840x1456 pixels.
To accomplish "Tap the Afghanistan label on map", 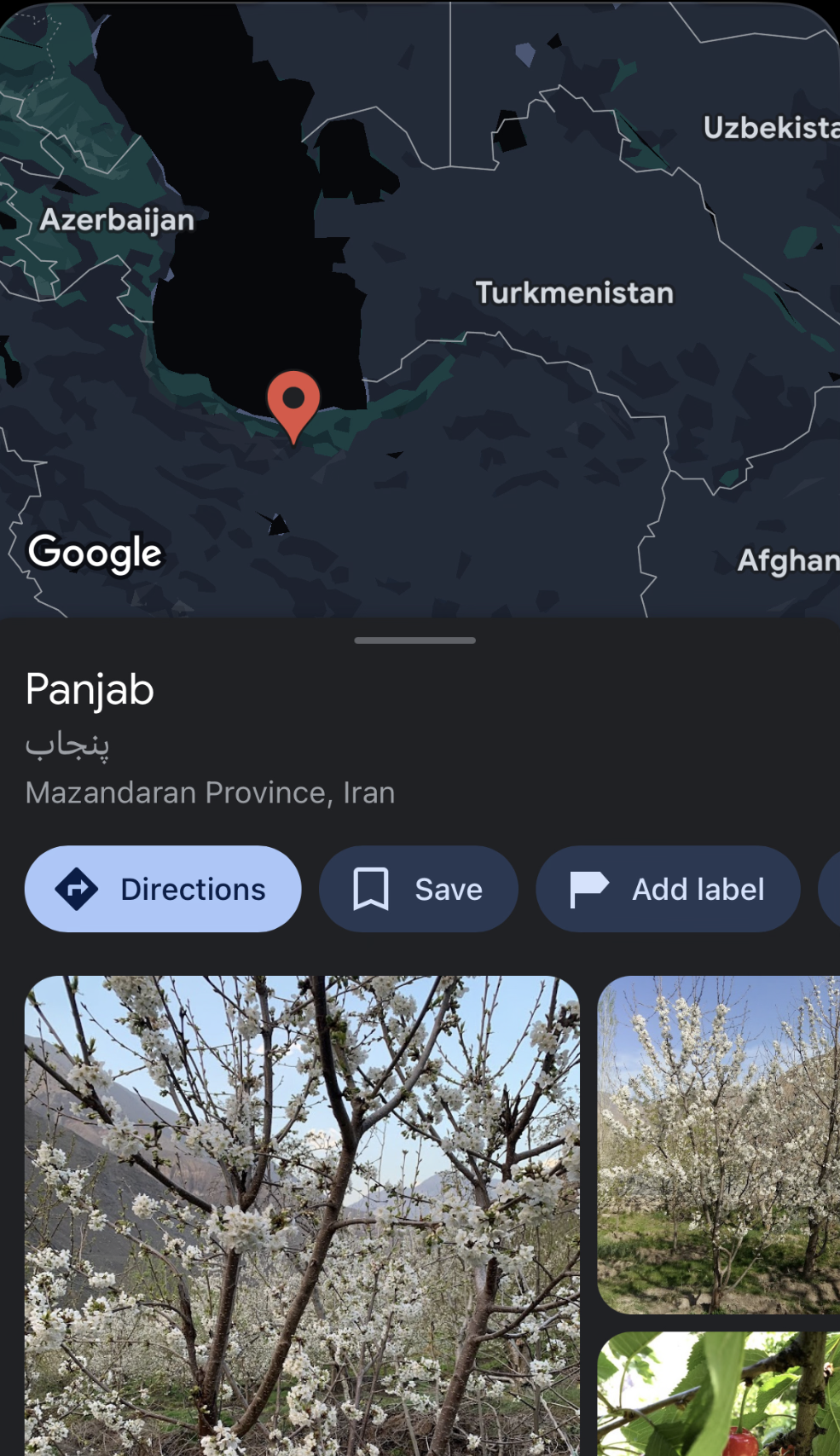I will tap(788, 560).
